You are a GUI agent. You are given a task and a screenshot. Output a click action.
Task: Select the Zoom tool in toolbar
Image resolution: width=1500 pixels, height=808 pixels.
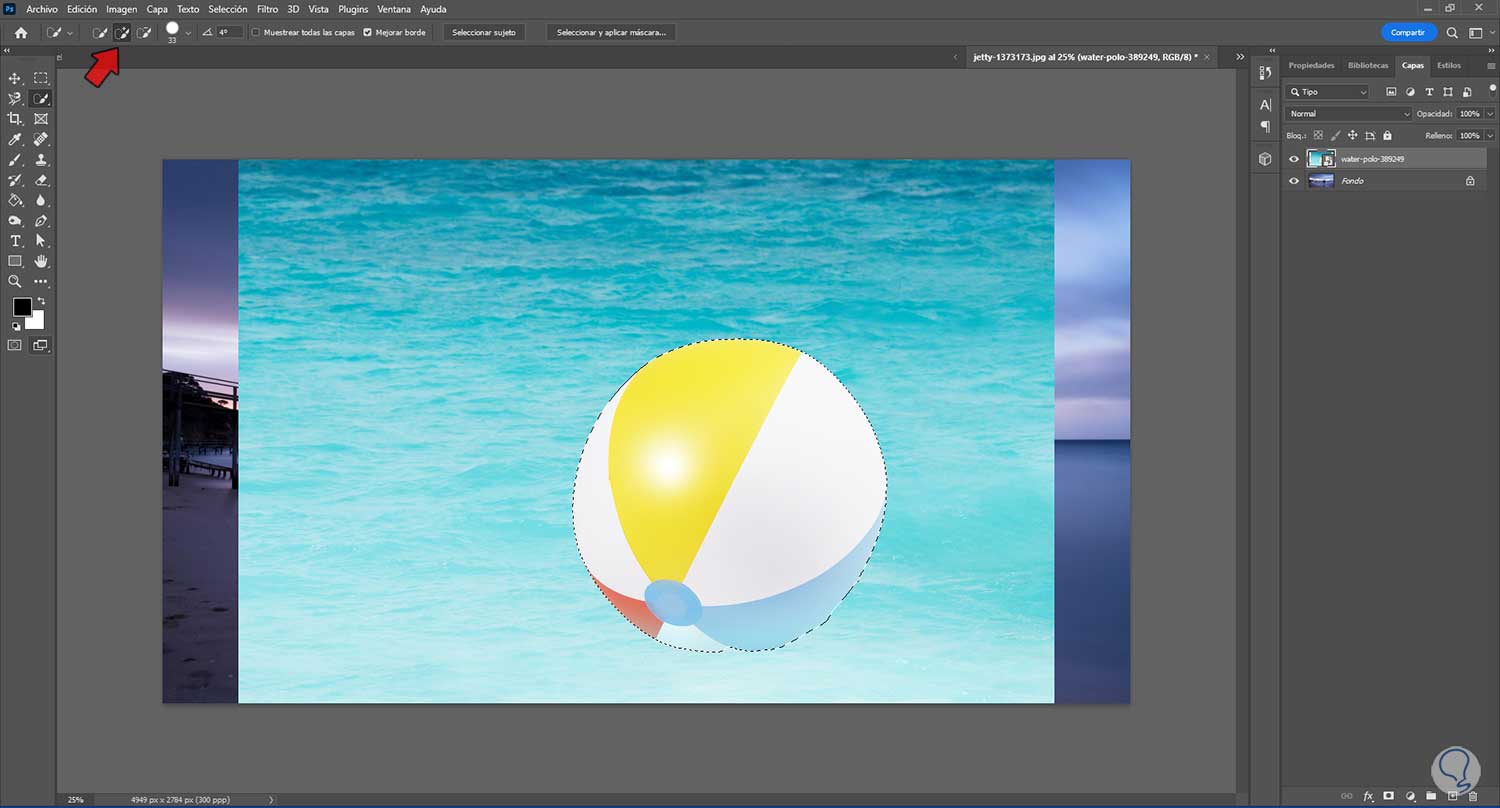pyautogui.click(x=15, y=282)
